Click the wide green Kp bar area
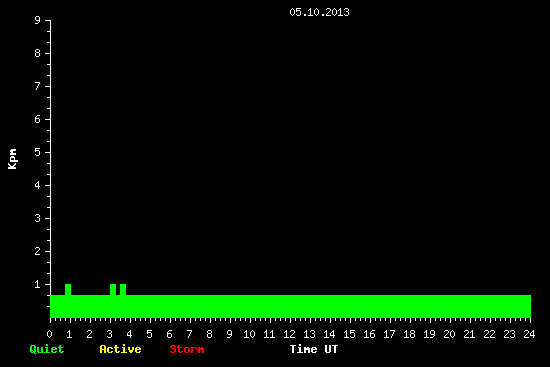The width and height of the screenshot is (550, 367). [x=290, y=306]
